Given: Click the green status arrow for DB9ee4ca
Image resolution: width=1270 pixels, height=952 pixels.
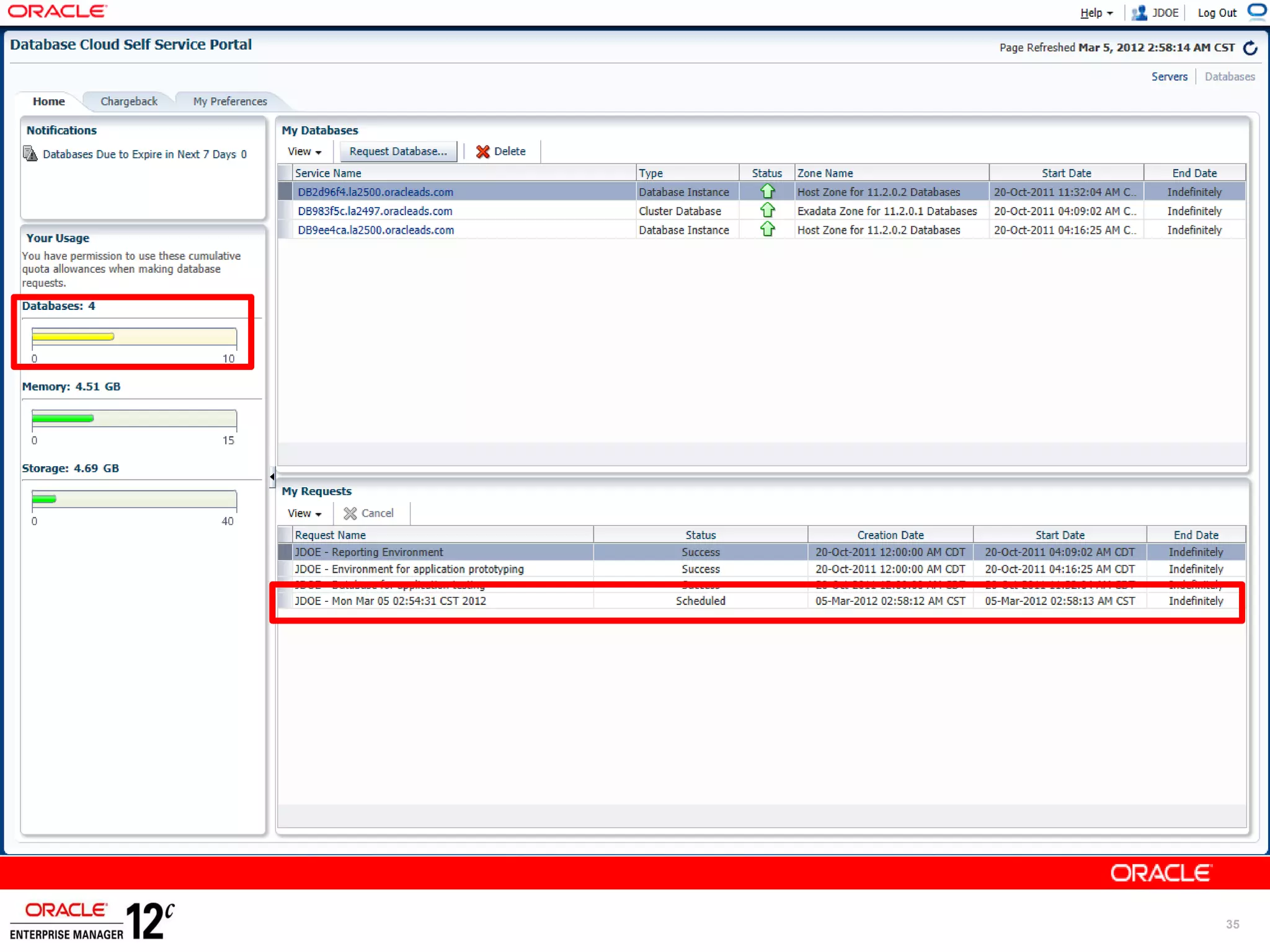Looking at the screenshot, I should 767,230.
